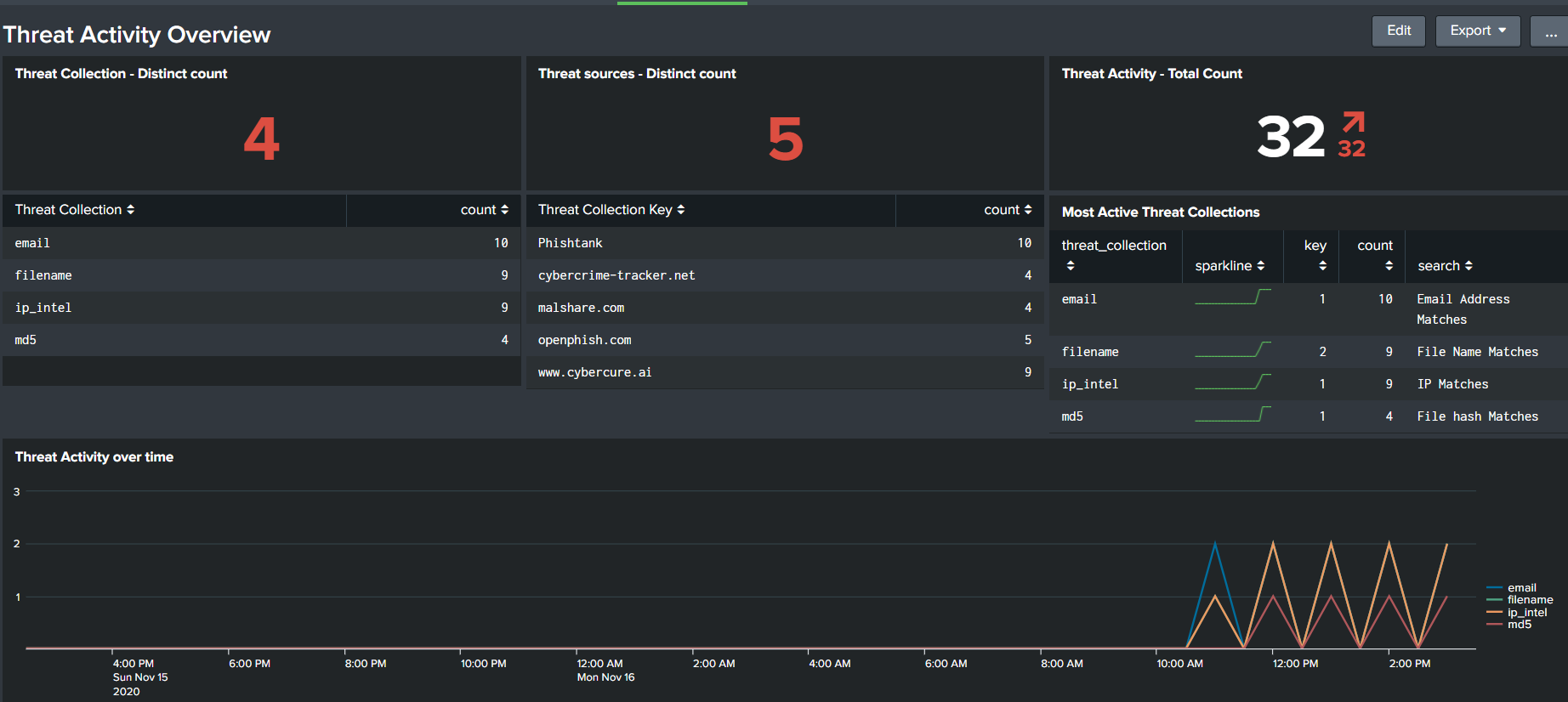Sort the Threat Collection table by count
Image resolution: width=1568 pixels, height=702 pixels.
pyautogui.click(x=484, y=210)
